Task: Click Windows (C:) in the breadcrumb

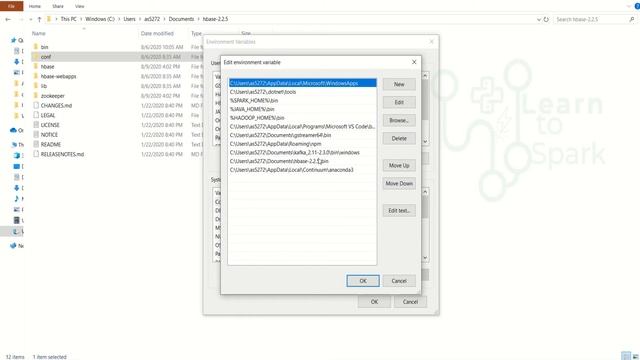Action: click(100, 19)
